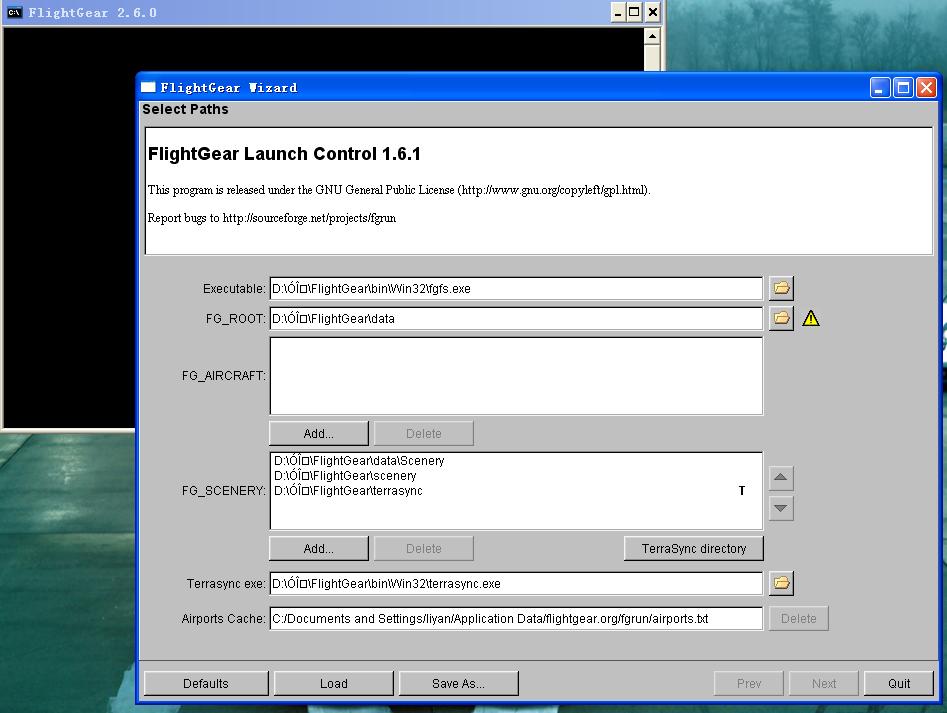Browse for the FG_ROOT folder icon
Screen dimensions: 947x713
coord(781,318)
